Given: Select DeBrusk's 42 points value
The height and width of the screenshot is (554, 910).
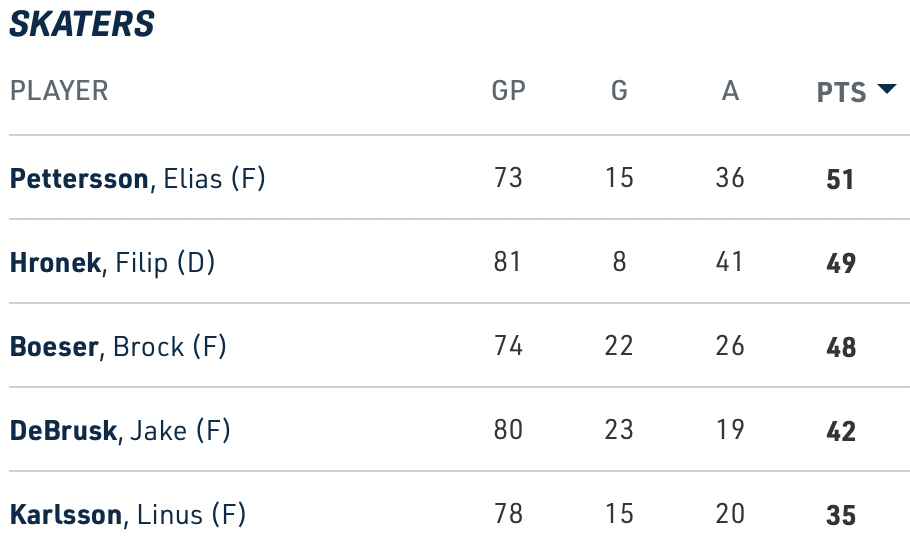Looking at the screenshot, I should click(x=841, y=432).
